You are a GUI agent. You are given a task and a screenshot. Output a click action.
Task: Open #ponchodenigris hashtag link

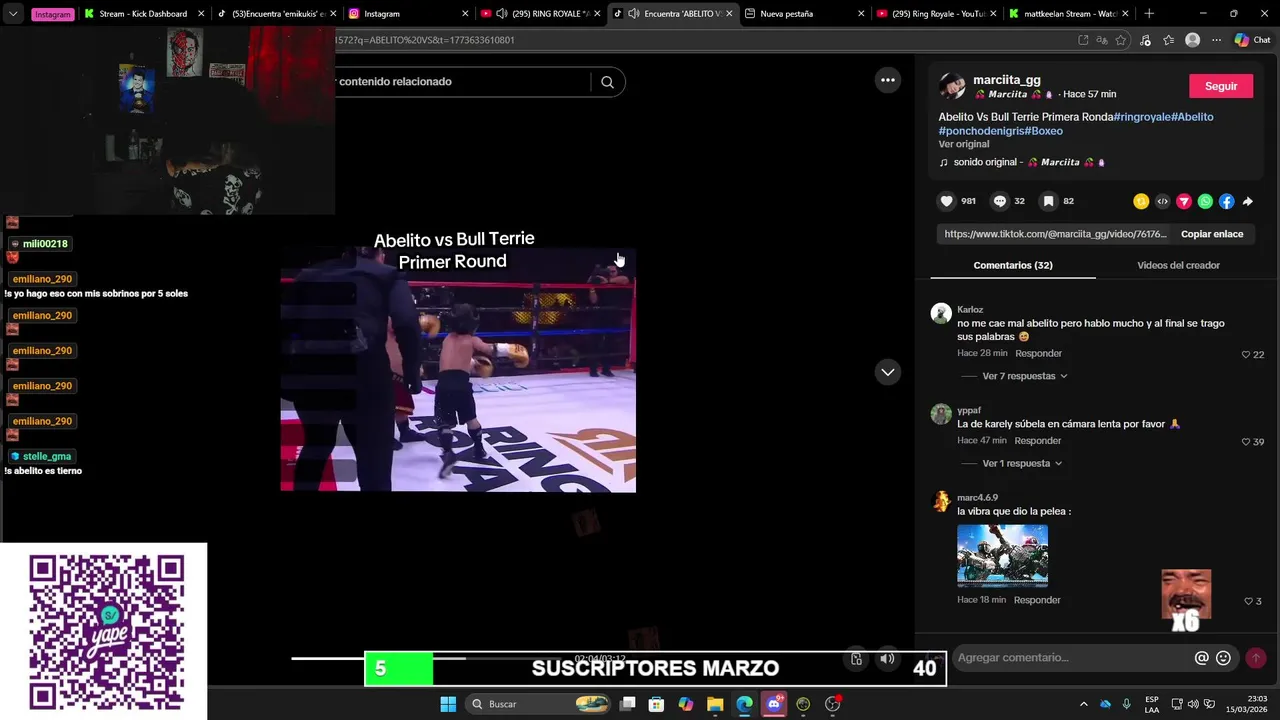(980, 131)
